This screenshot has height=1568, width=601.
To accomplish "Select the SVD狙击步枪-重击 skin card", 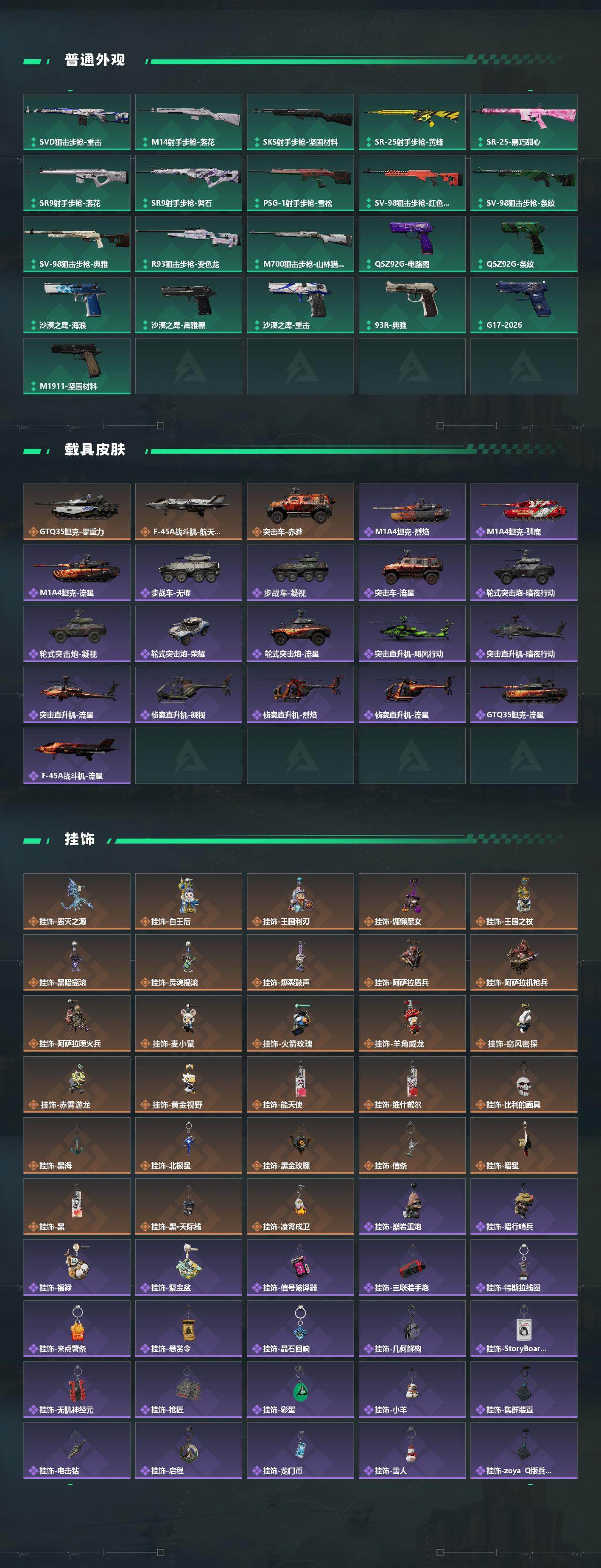I will pyautogui.click(x=77, y=122).
